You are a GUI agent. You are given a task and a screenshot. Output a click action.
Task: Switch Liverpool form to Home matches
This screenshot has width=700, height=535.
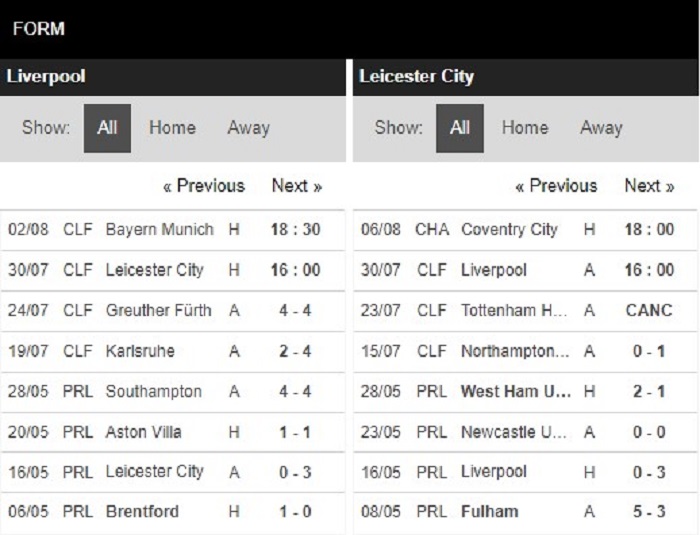(x=172, y=128)
